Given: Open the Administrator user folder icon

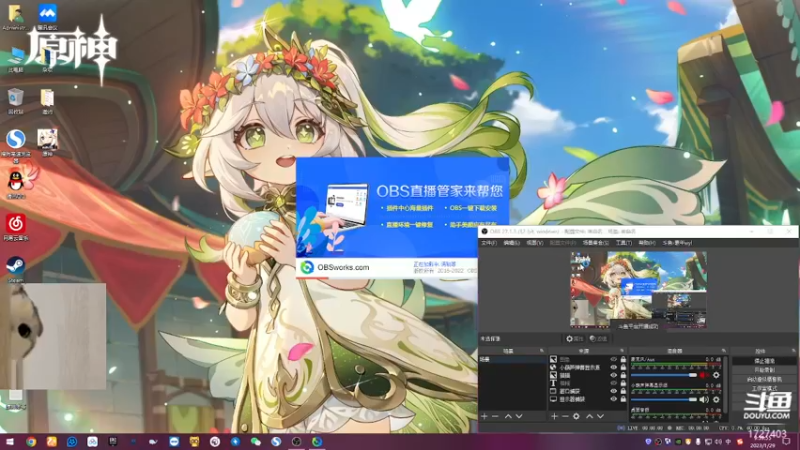Looking at the screenshot, I should (15, 17).
